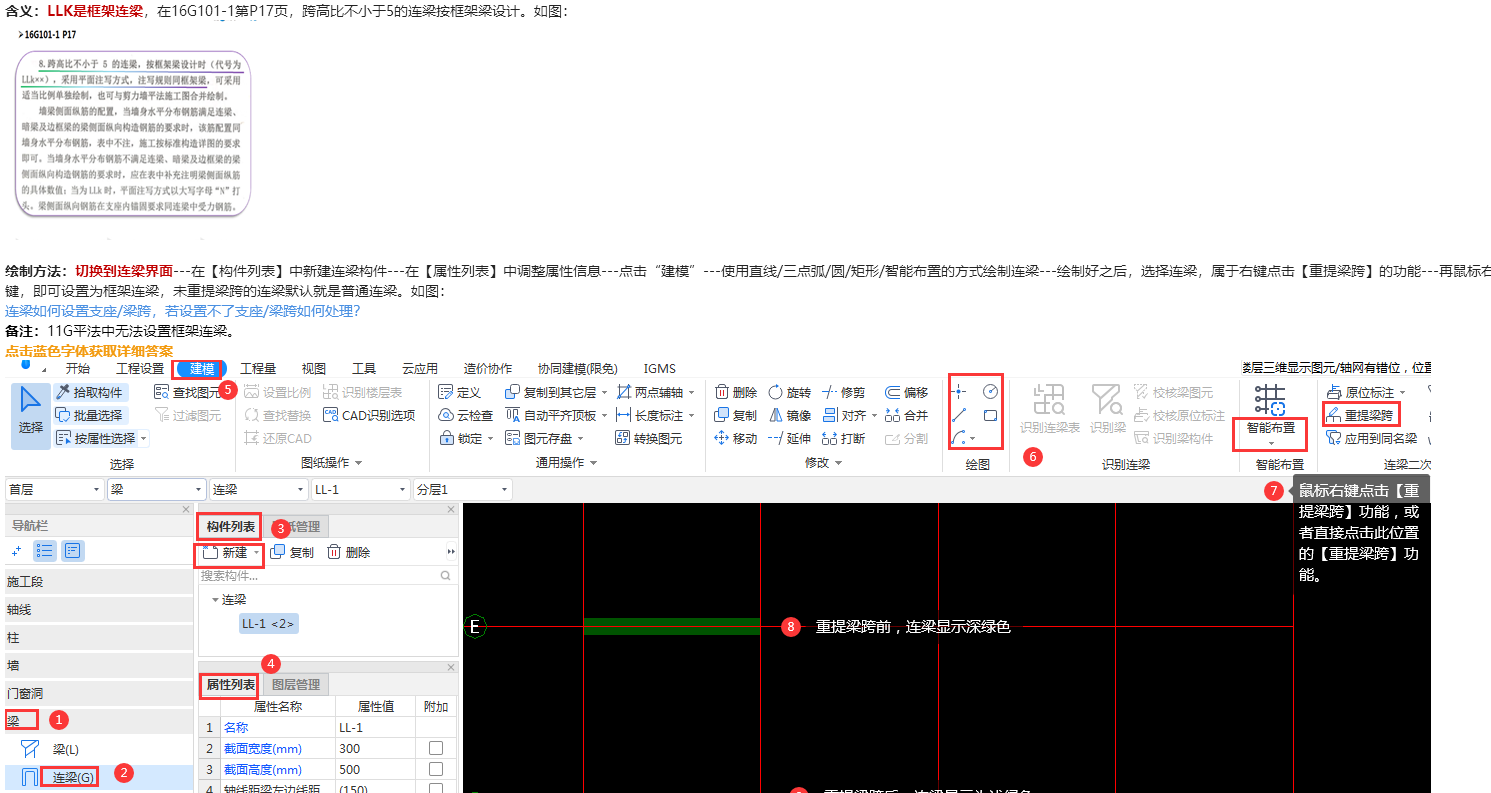This screenshot has height=793, width=1491.
Task: Click 云检查 tool
Action: click(467, 415)
